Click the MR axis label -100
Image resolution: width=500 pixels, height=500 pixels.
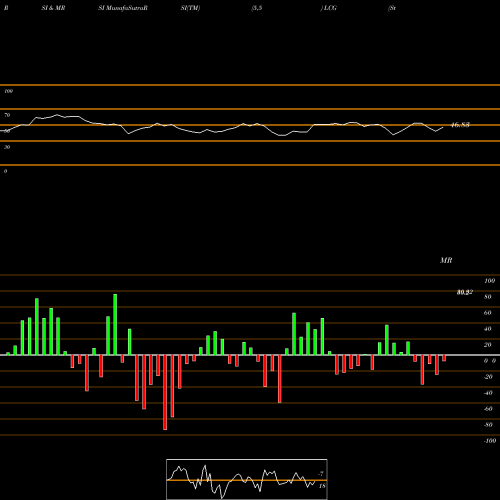[x=490, y=441]
